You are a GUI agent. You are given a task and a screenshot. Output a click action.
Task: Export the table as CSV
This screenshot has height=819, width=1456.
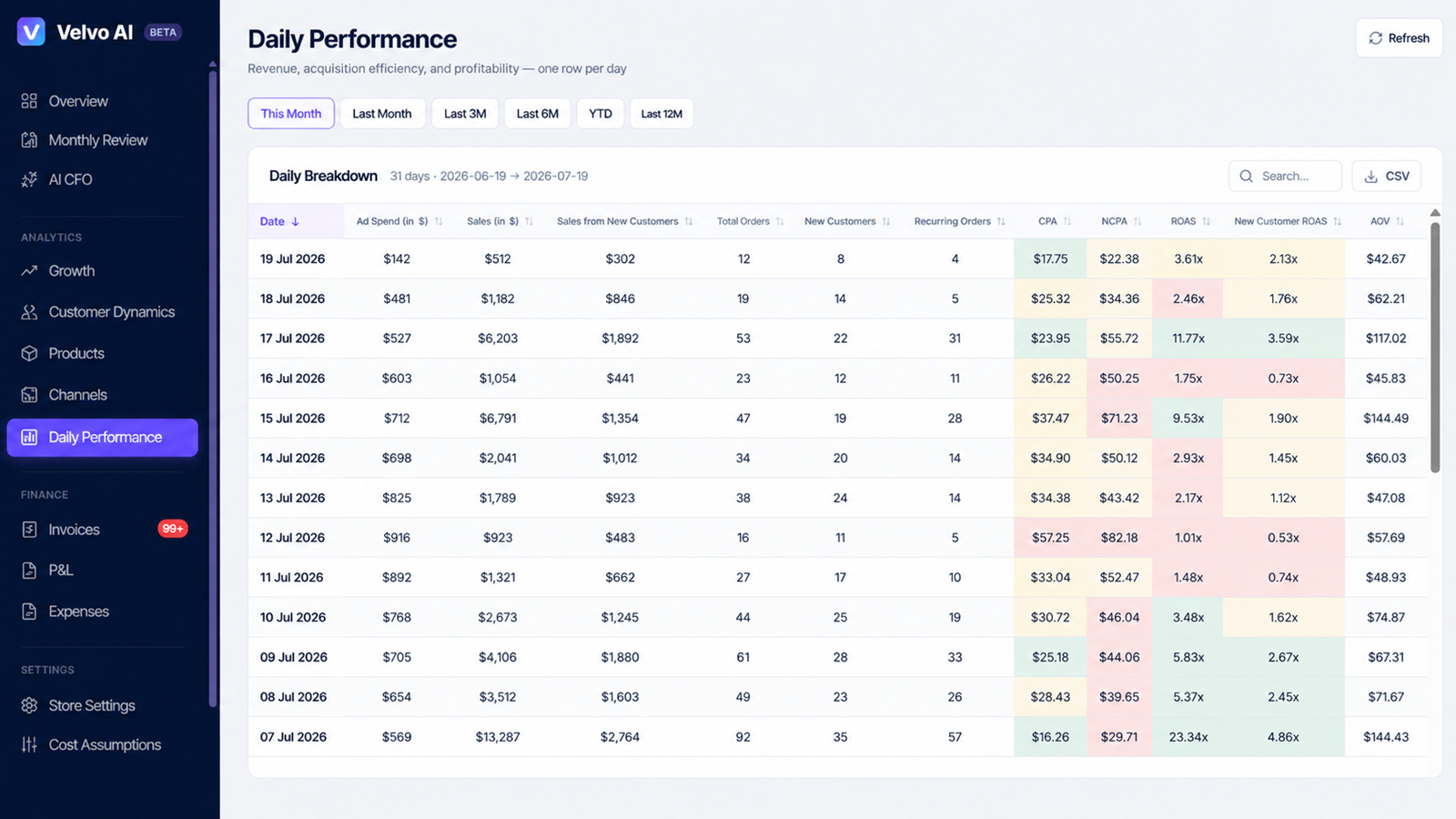click(1386, 176)
